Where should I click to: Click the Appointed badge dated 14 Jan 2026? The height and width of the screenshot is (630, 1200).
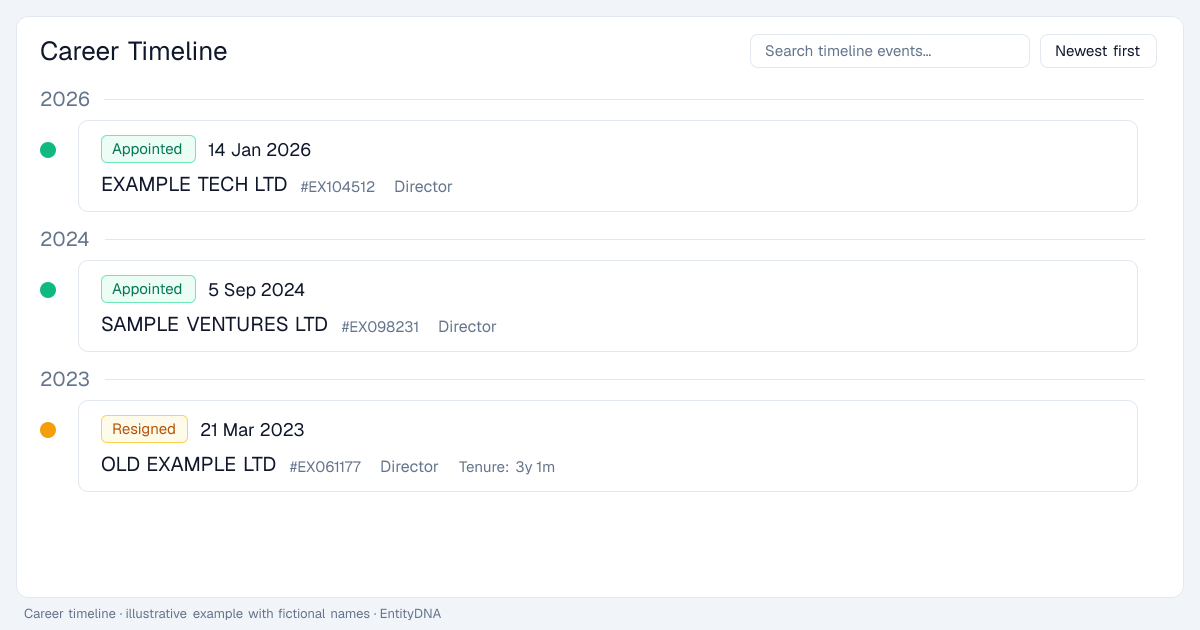(x=148, y=149)
